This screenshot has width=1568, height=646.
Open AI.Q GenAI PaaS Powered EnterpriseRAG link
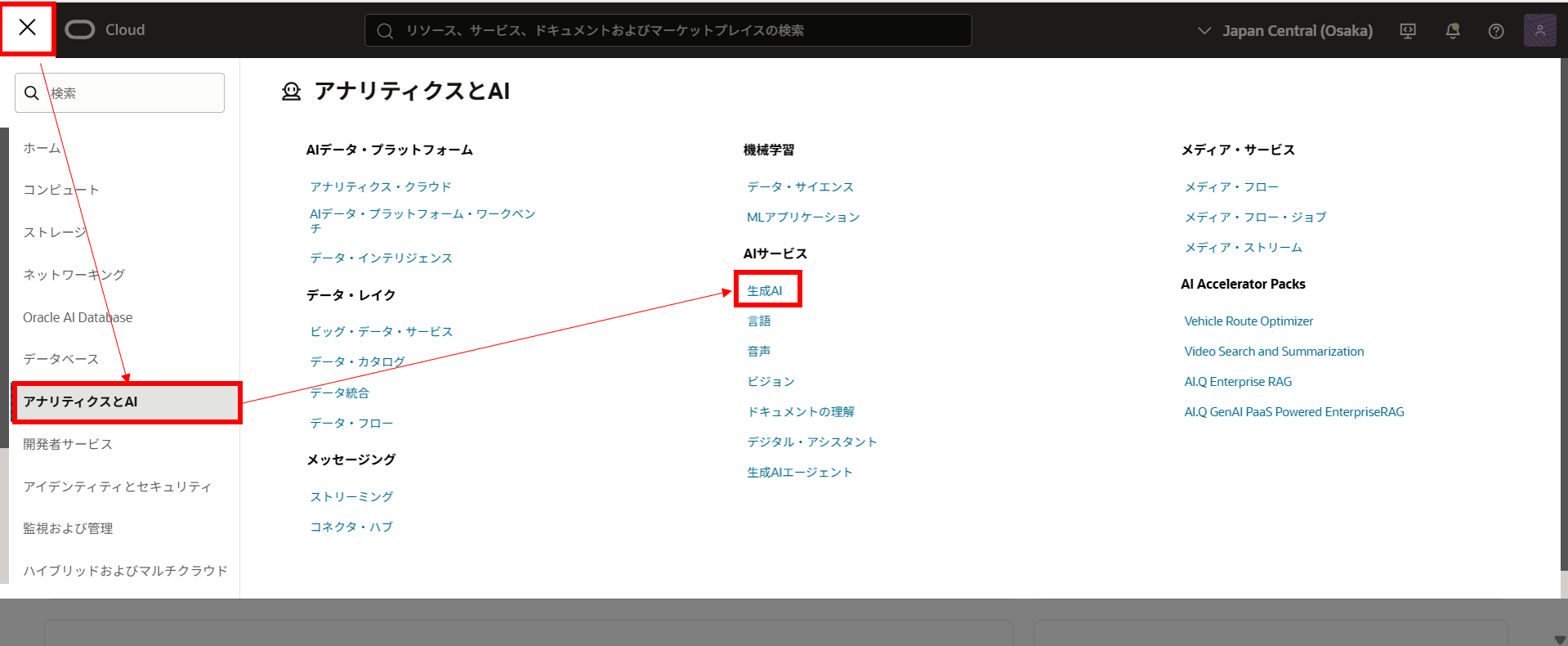1294,412
